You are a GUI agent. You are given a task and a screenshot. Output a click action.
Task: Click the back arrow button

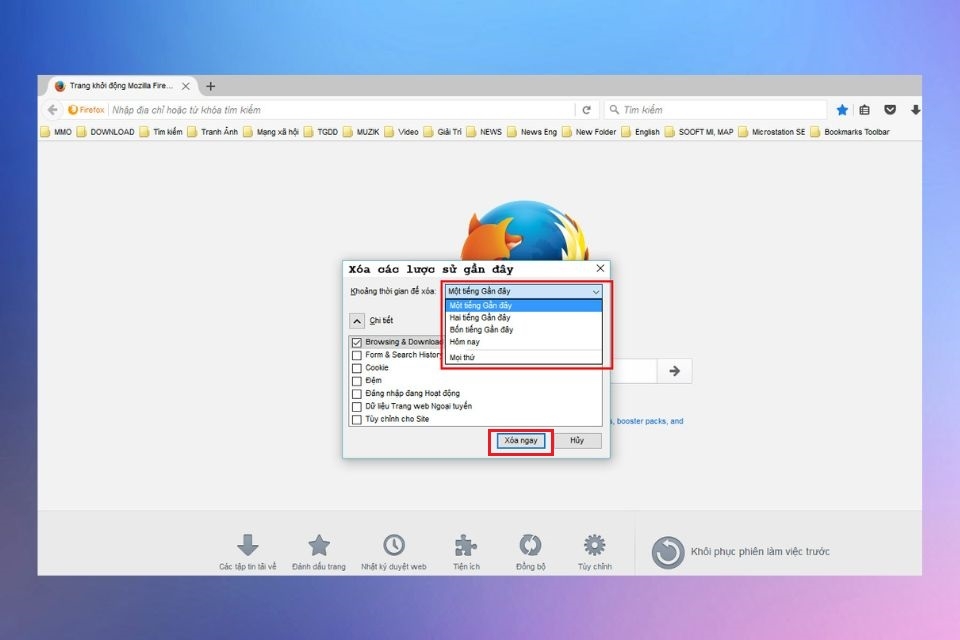(x=53, y=110)
